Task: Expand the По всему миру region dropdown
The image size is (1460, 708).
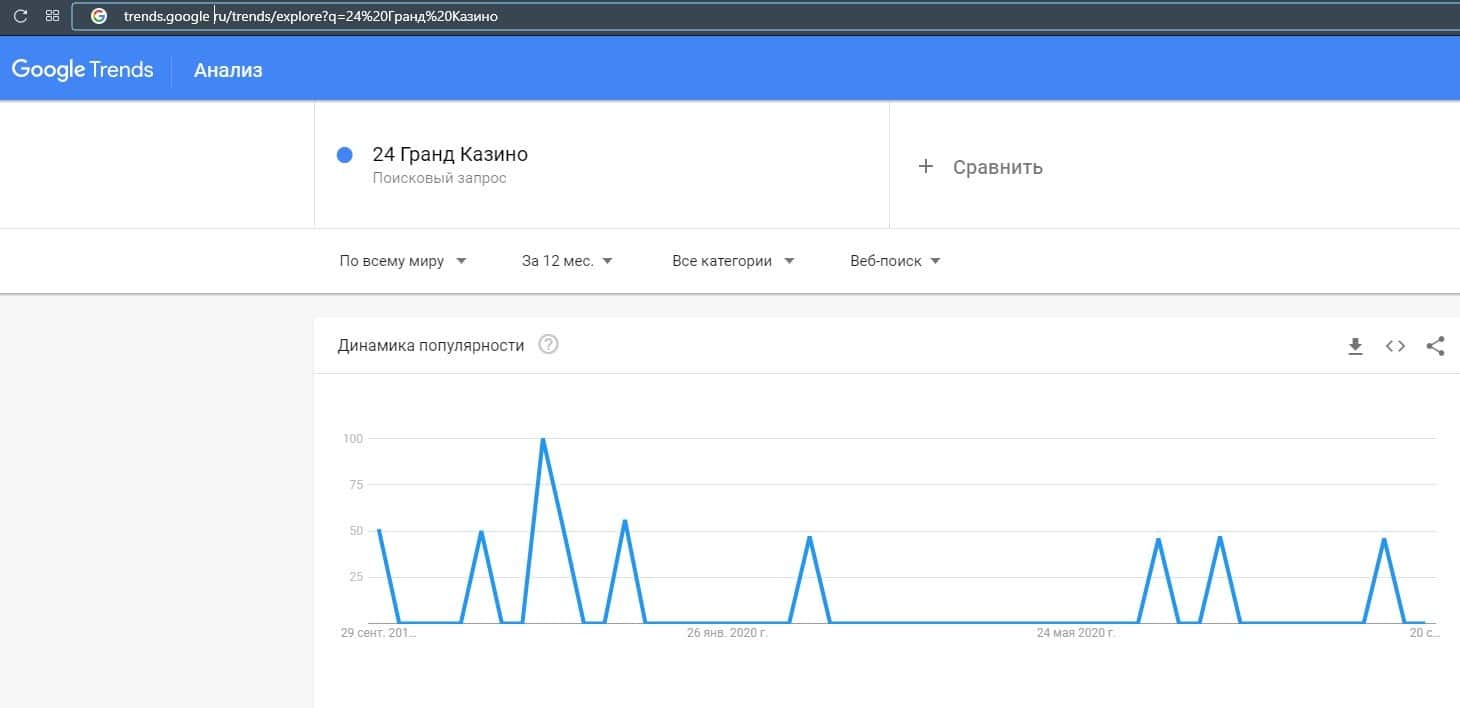Action: (x=403, y=261)
